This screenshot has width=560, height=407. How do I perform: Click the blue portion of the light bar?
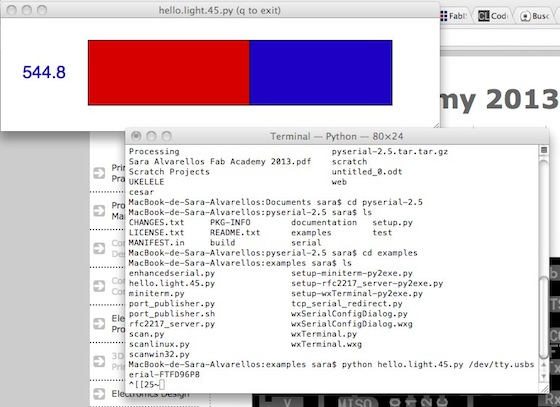click(x=321, y=72)
